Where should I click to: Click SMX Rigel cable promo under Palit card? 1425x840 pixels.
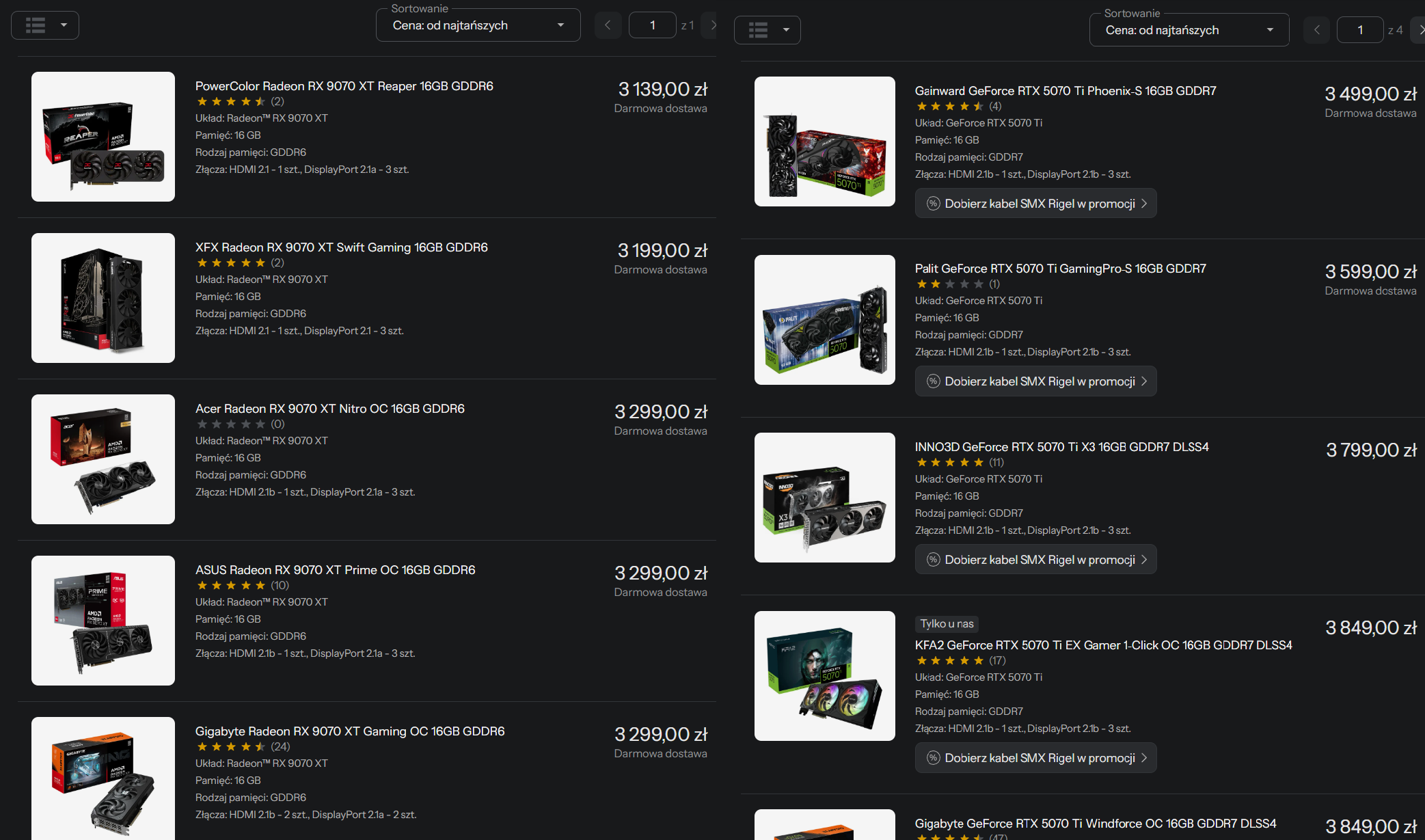click(x=1036, y=381)
